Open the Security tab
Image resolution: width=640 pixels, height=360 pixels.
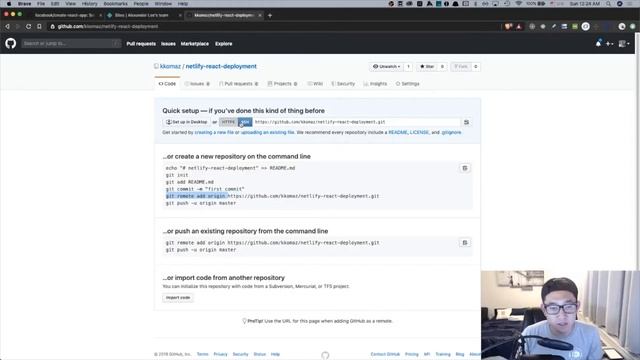coord(343,84)
